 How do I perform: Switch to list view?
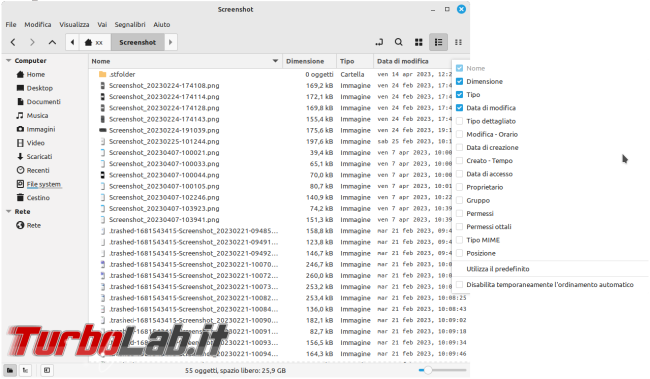439,42
